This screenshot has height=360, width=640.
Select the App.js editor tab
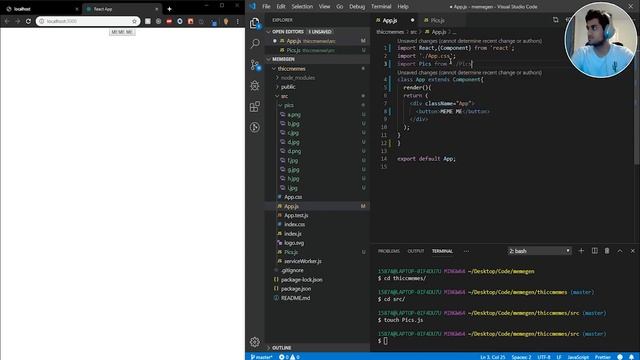coord(395,20)
